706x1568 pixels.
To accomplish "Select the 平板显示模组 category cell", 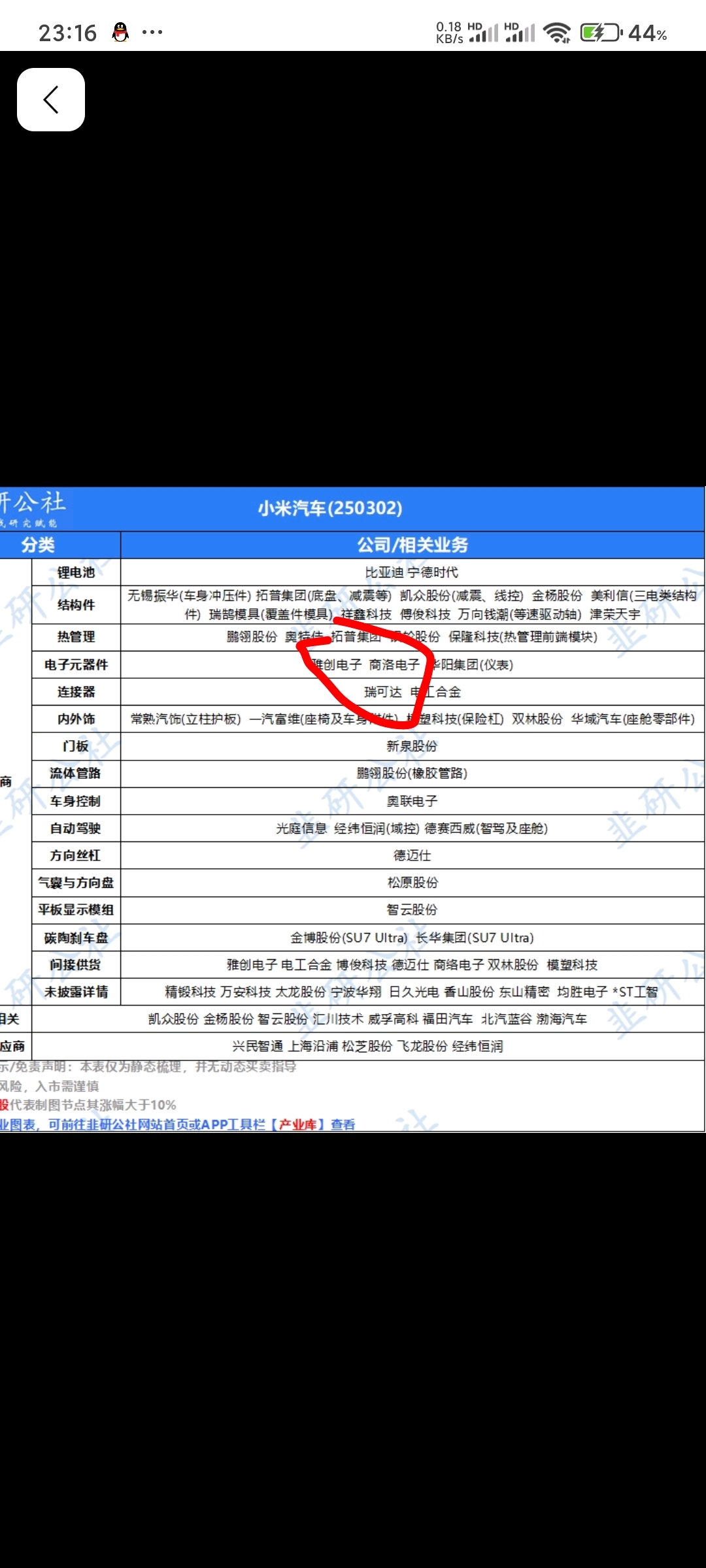I will coord(76,910).
